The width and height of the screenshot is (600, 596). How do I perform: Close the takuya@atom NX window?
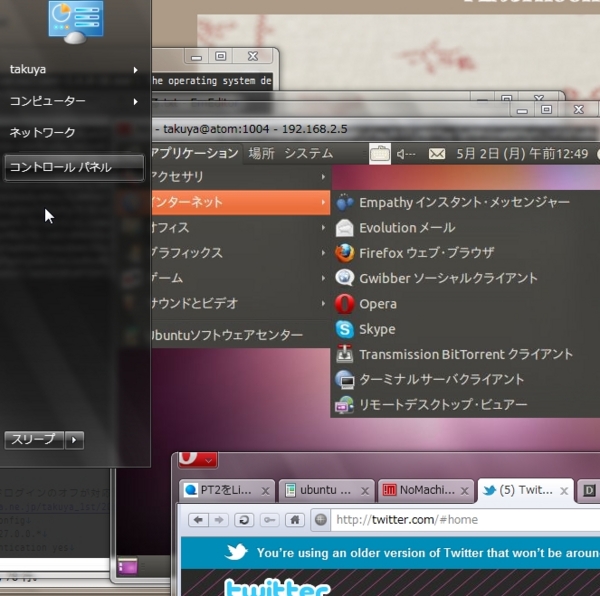[579, 110]
